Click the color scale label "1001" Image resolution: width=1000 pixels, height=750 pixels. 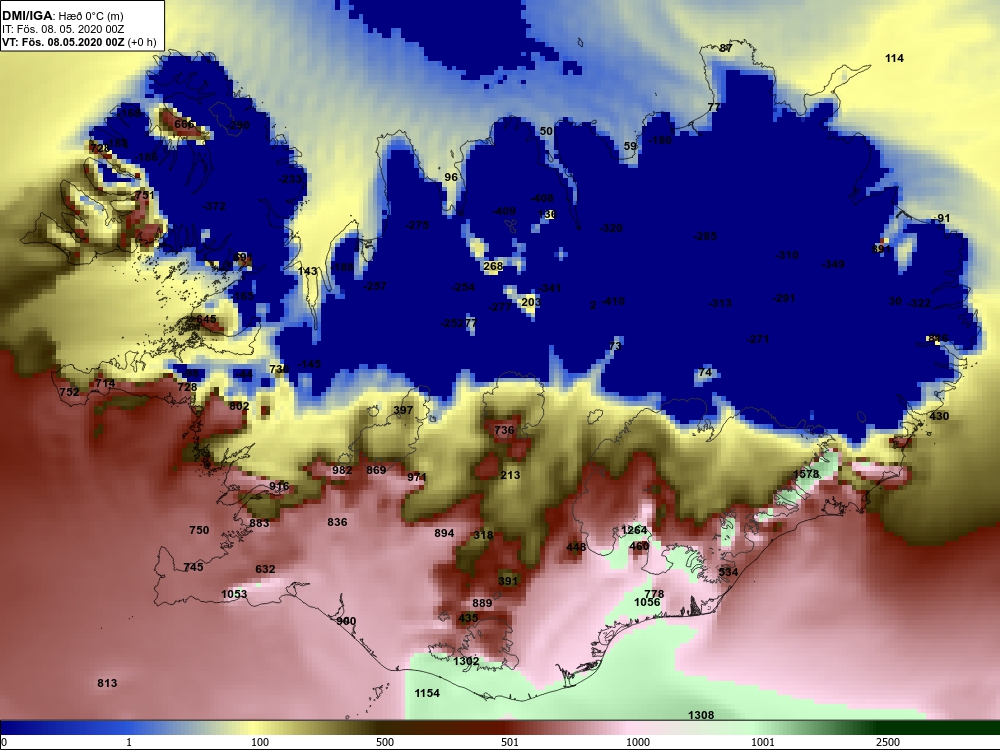(763, 742)
